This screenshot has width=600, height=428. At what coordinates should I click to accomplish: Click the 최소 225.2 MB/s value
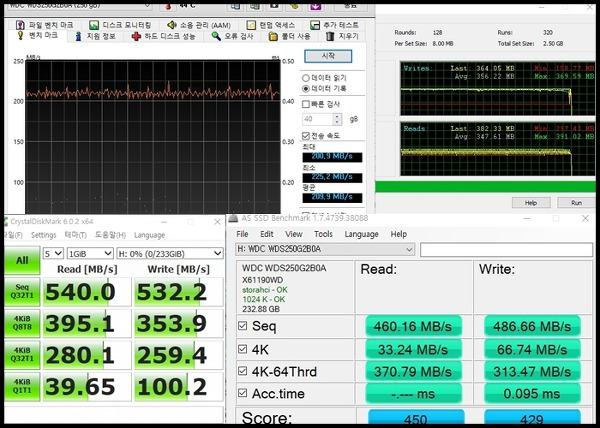[x=332, y=177]
